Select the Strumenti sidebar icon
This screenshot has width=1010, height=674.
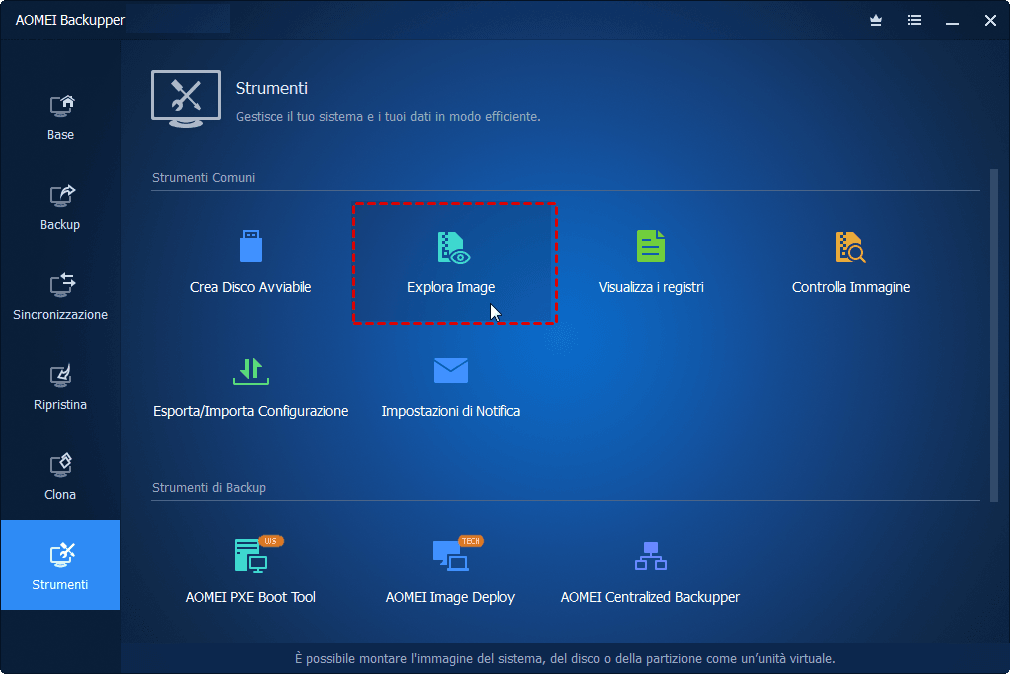tap(62, 555)
